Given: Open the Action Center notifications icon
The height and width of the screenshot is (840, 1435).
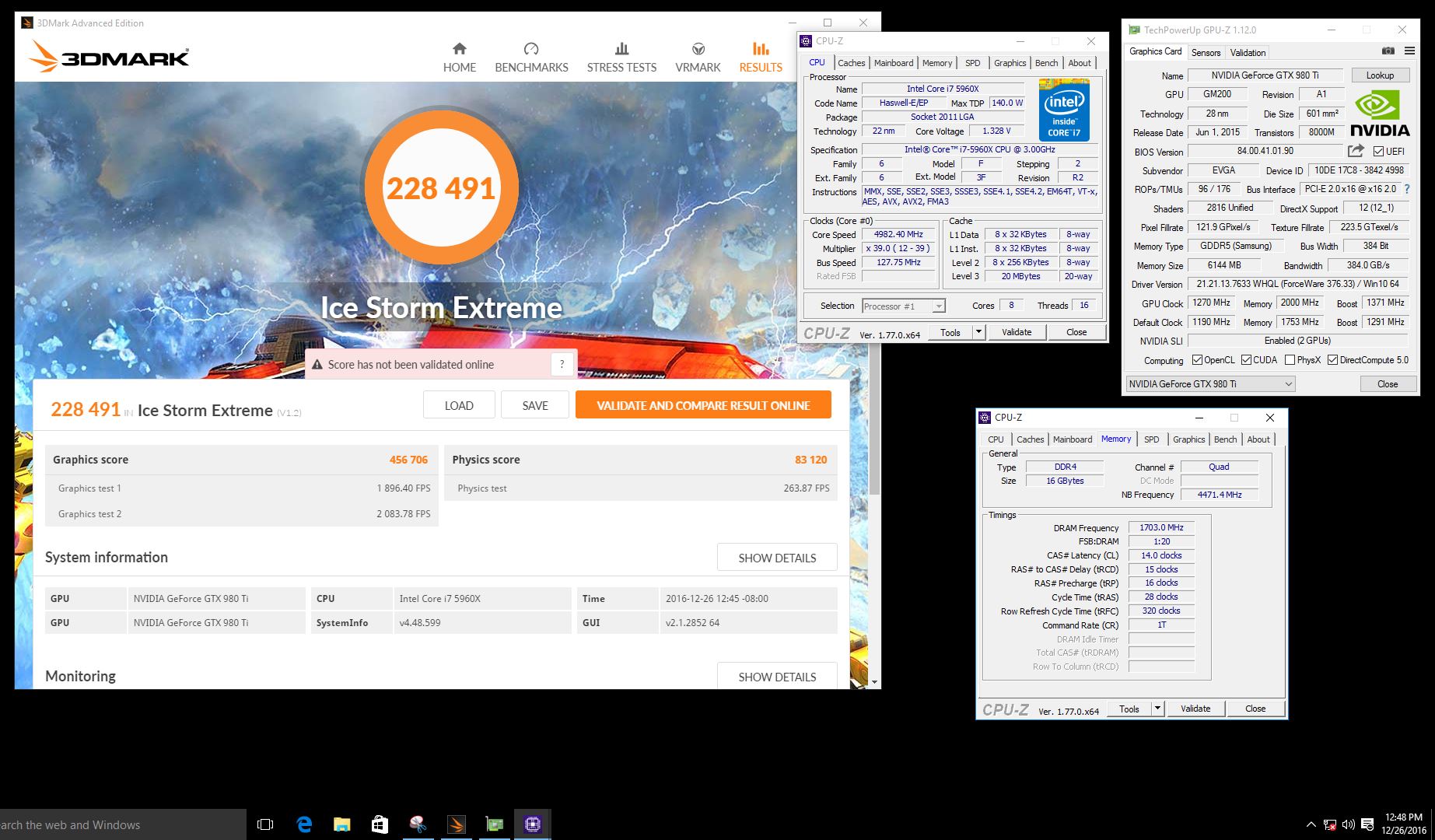Looking at the screenshot, I should click(x=1367, y=824).
